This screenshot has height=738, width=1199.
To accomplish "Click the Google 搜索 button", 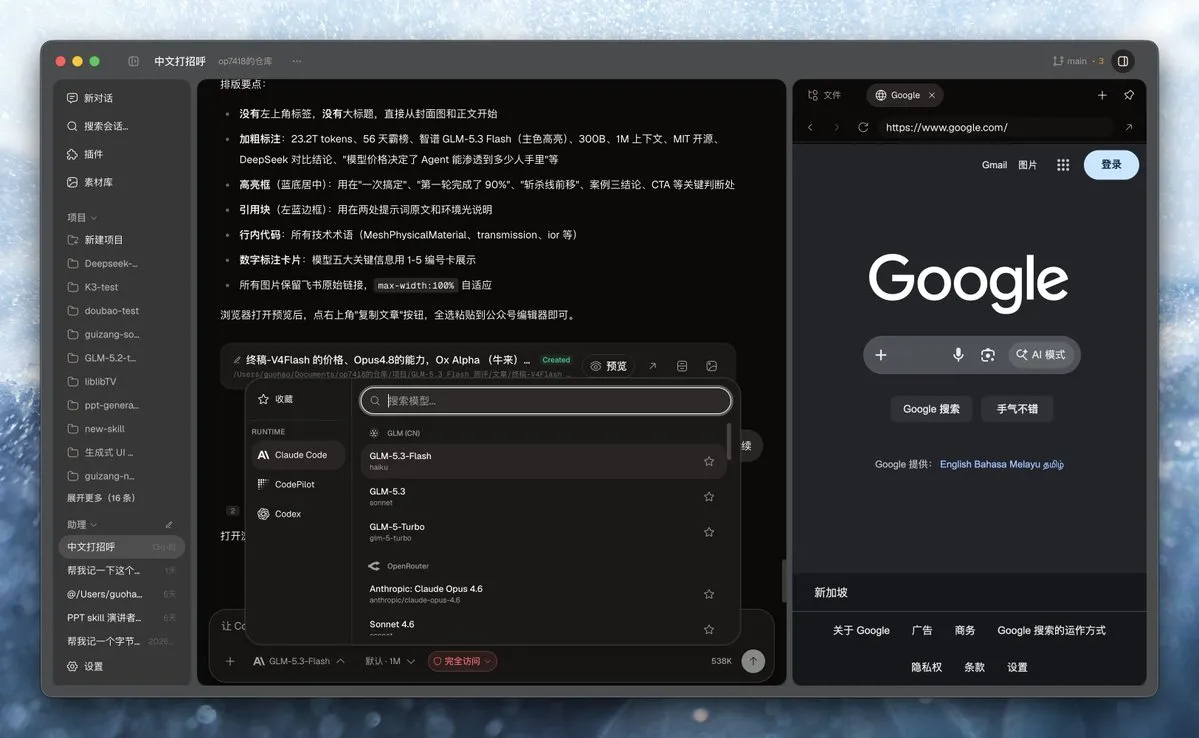I will 931,409.
